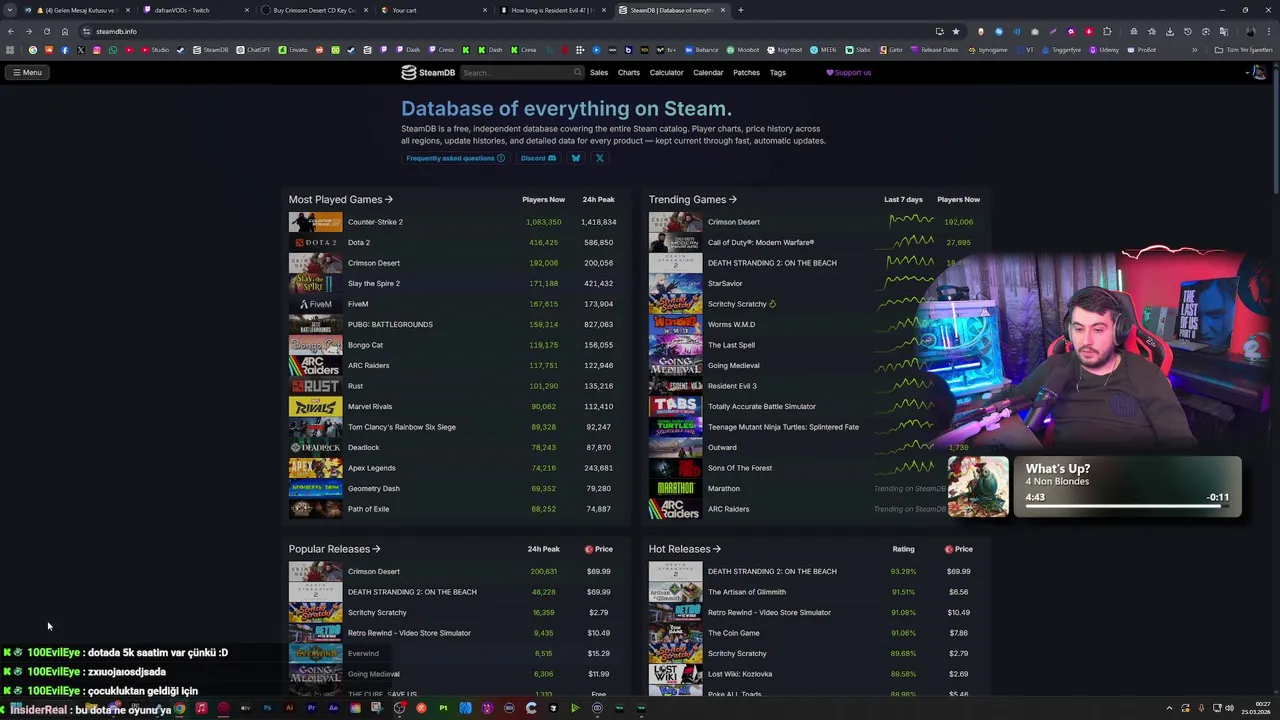The height and width of the screenshot is (720, 1280).
Task: Open FiveM game entry
Action: 358,304
